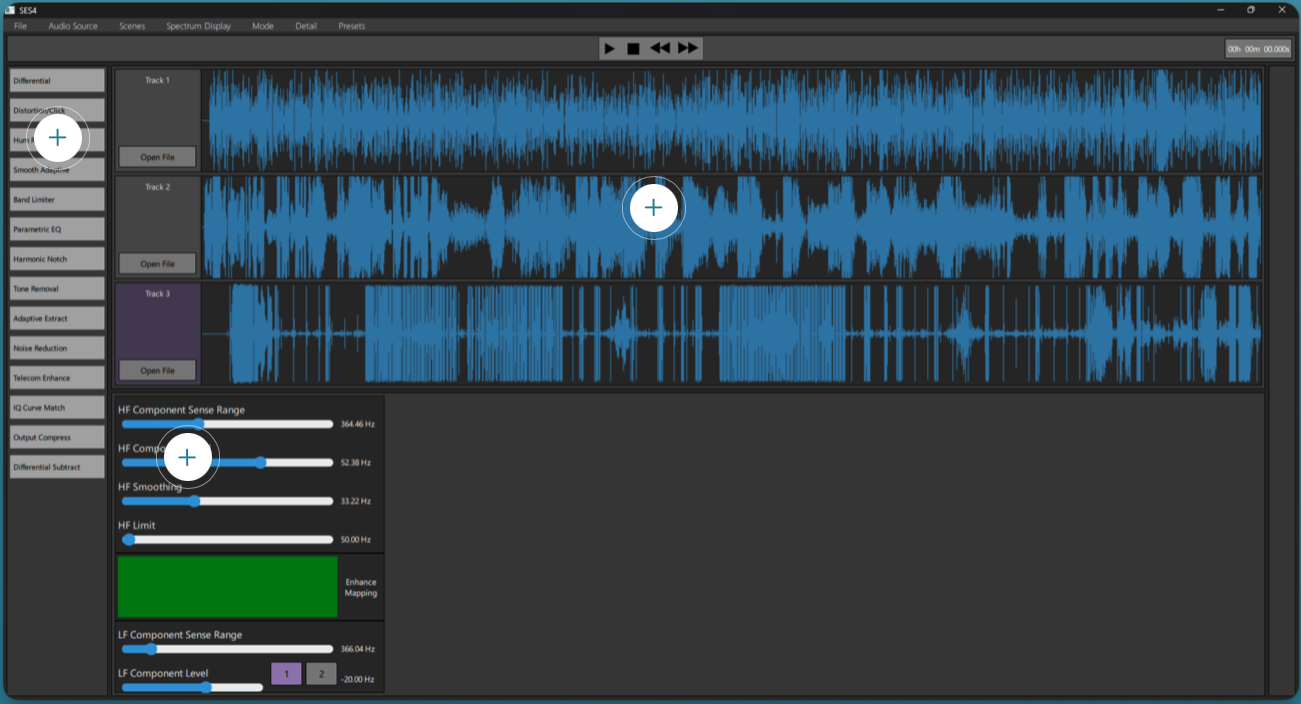Switch to the gray '2' toggle button

321,674
